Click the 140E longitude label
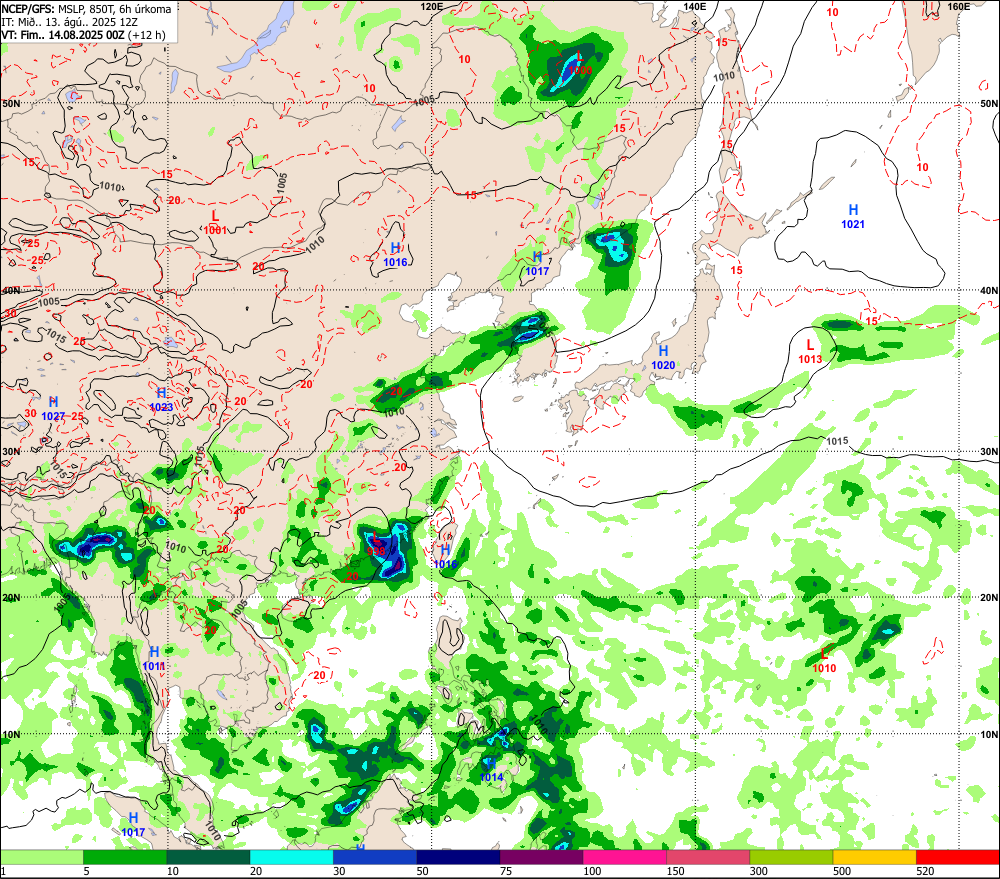The width and height of the screenshot is (1000, 879). pyautogui.click(x=695, y=6)
